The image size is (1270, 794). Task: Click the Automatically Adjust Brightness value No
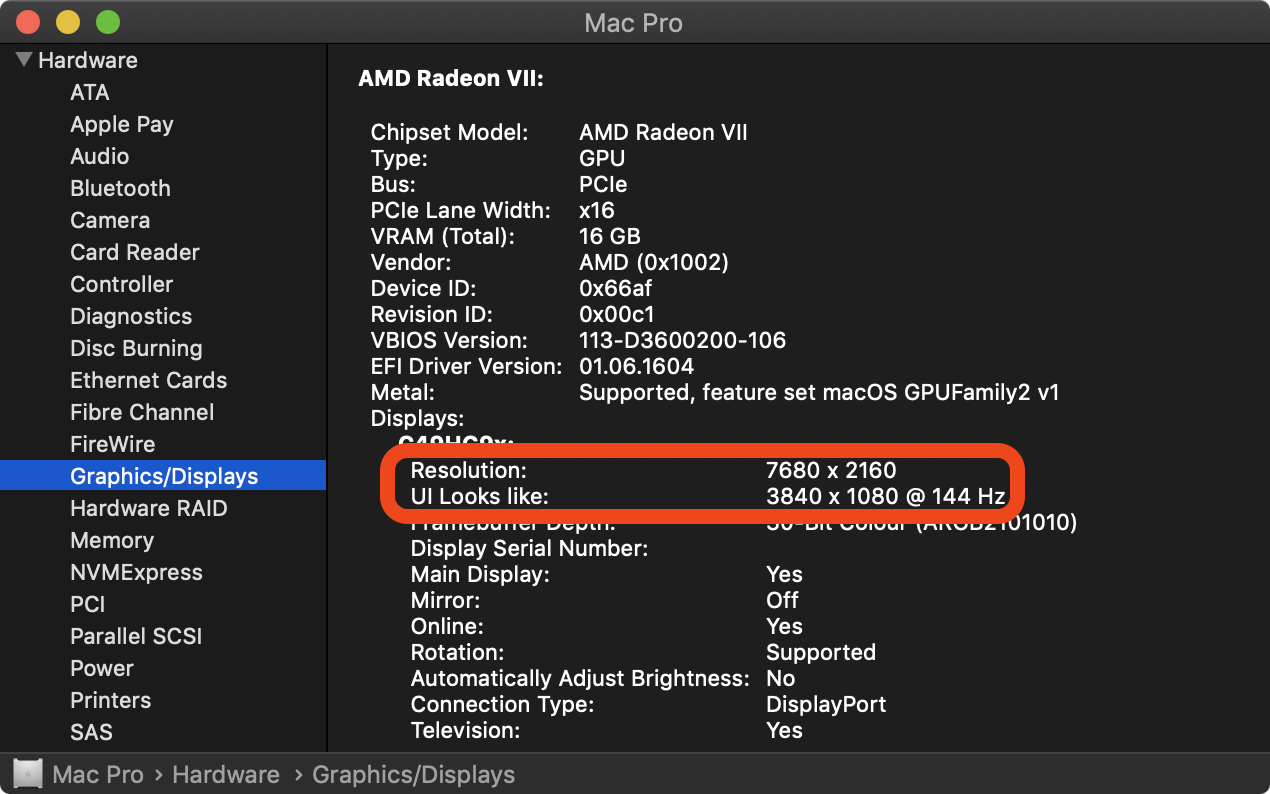coord(781,678)
